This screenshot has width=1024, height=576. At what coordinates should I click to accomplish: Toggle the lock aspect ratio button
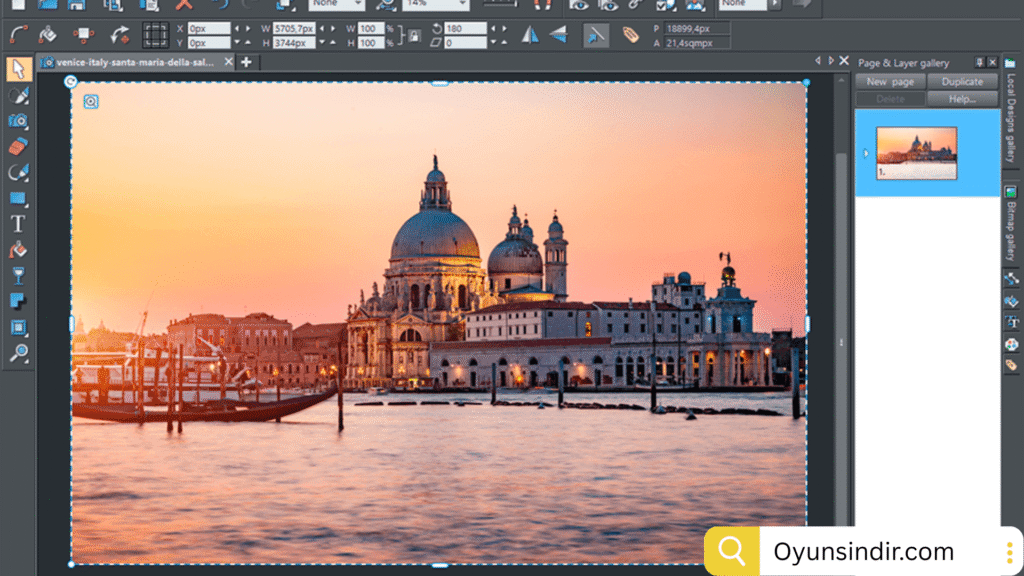[413, 36]
